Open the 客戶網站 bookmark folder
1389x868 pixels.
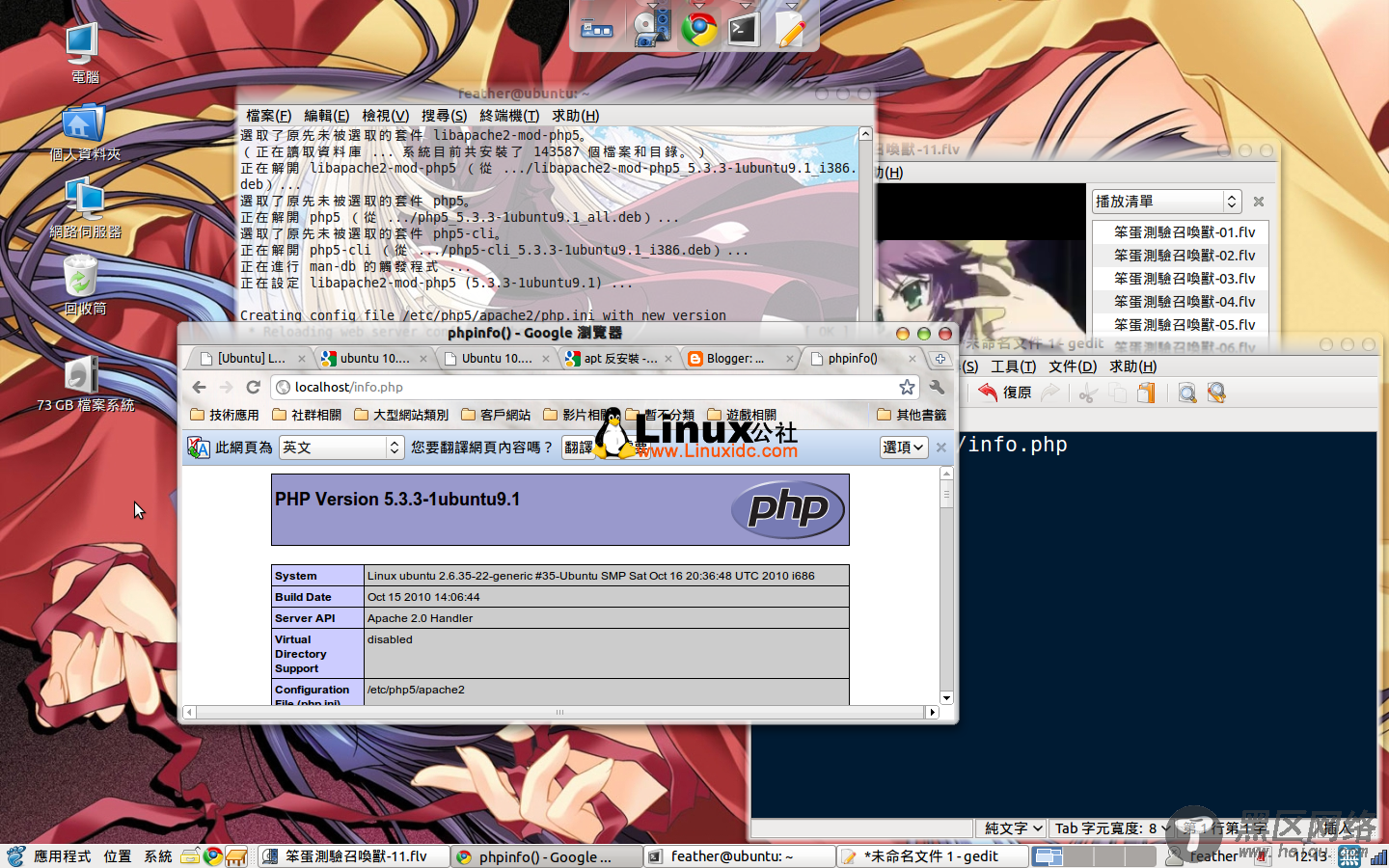[x=496, y=415]
